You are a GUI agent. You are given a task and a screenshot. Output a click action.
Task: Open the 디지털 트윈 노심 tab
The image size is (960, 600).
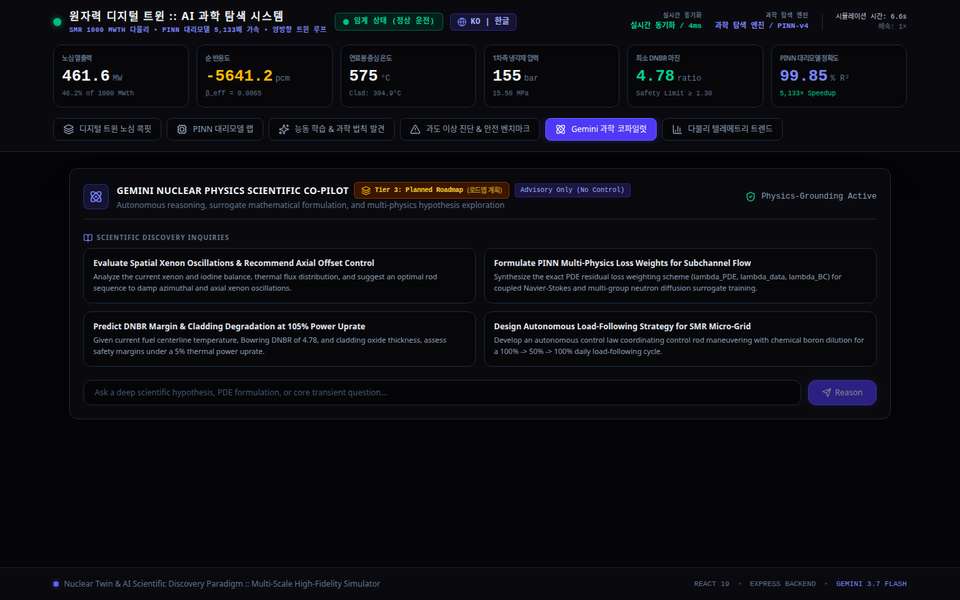(107, 129)
